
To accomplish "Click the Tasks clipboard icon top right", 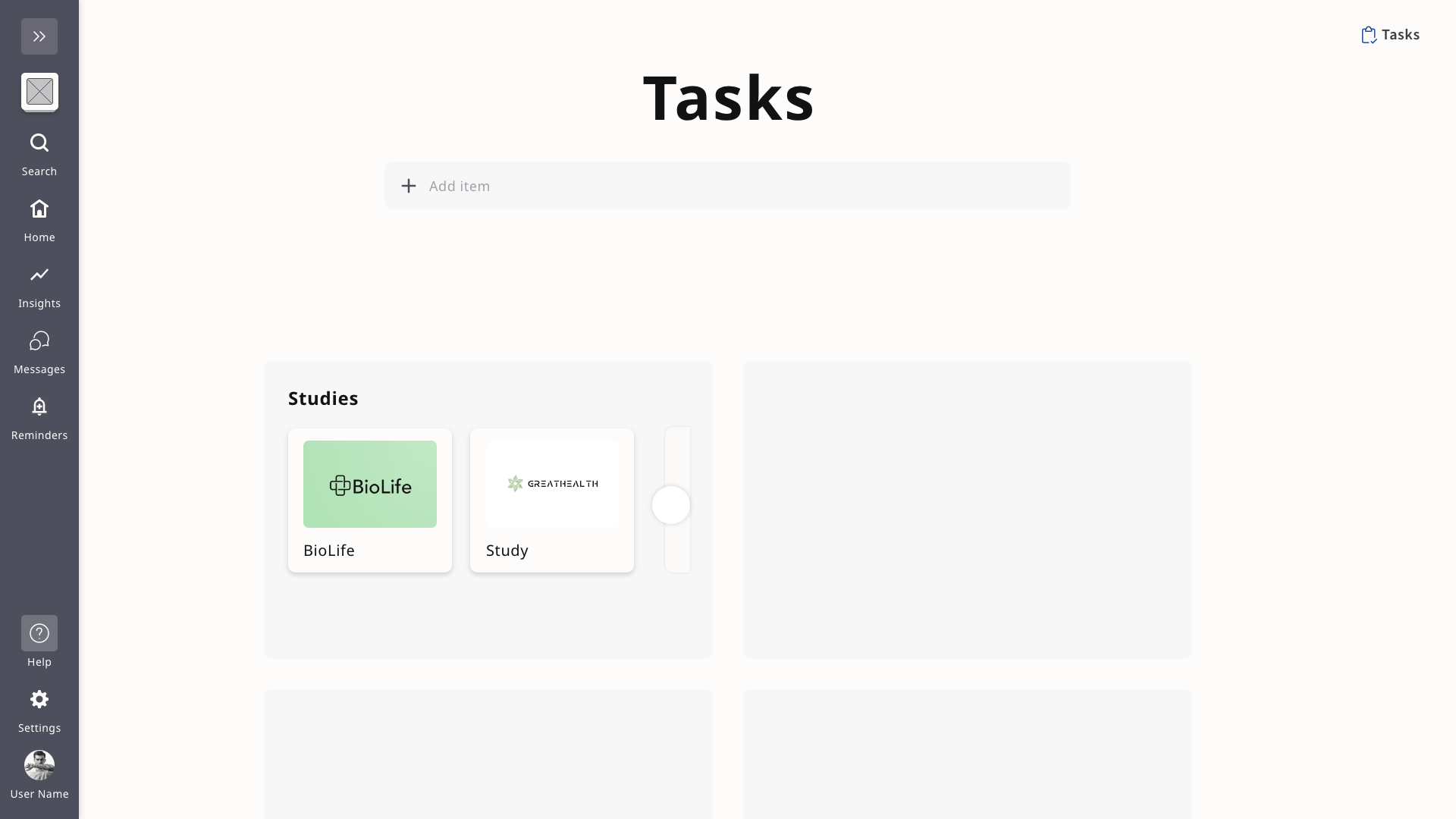I will 1368,35.
